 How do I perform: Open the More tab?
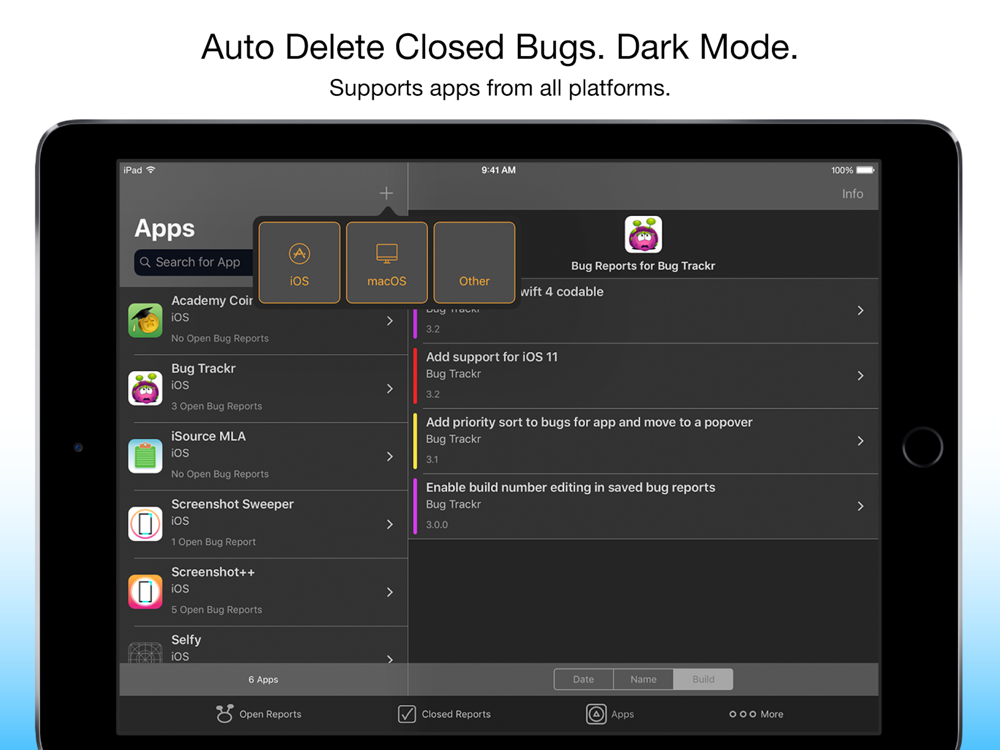click(x=756, y=714)
